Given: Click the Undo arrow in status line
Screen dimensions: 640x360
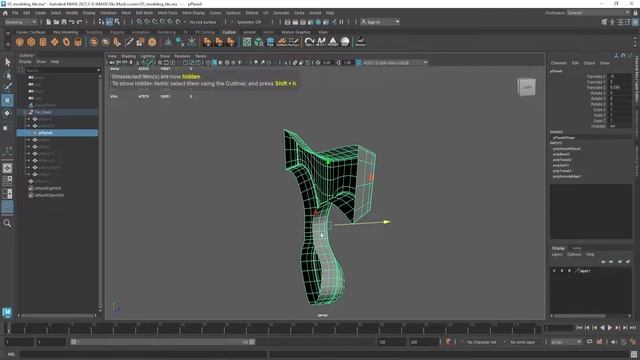Looking at the screenshot, I should coord(72,22).
